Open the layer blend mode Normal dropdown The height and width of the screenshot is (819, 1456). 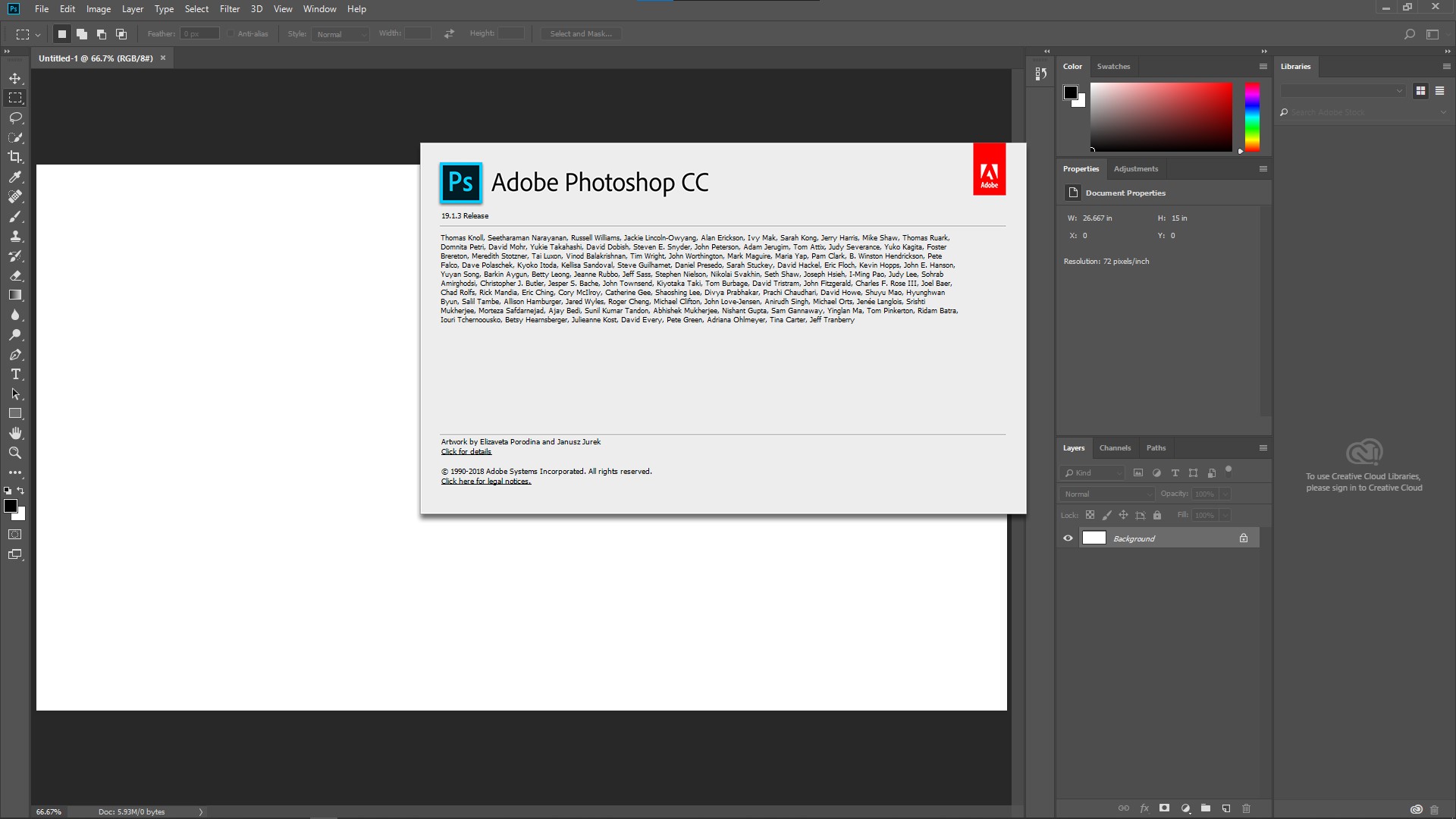pyautogui.click(x=1106, y=494)
